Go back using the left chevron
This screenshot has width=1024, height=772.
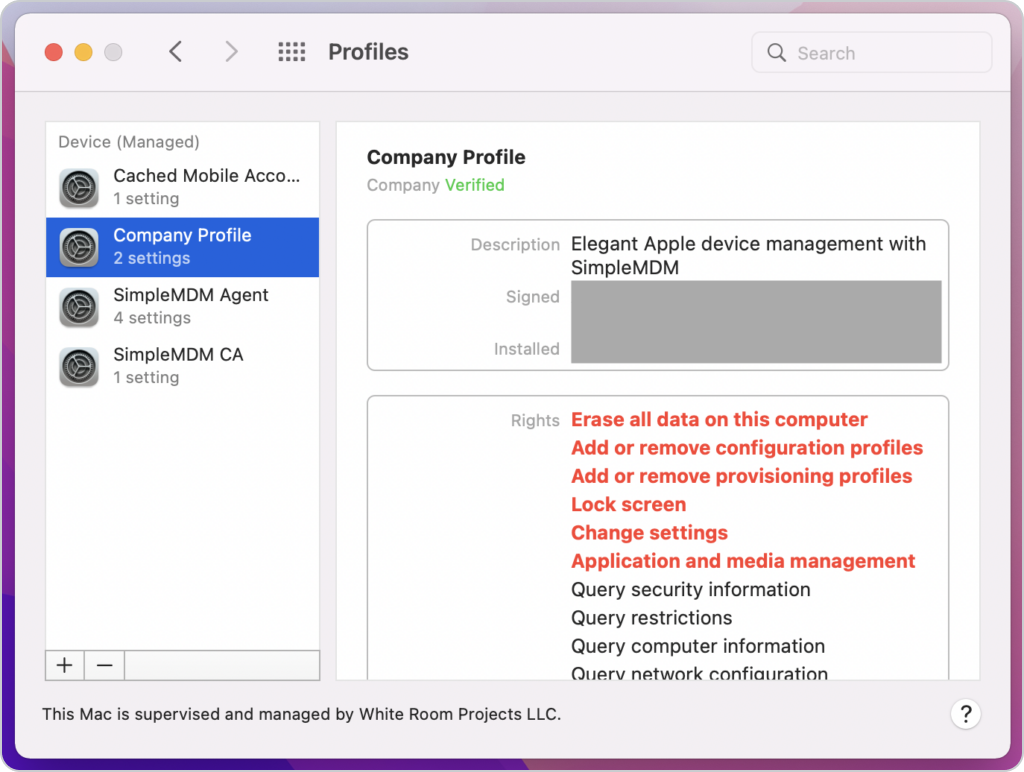pyautogui.click(x=176, y=52)
